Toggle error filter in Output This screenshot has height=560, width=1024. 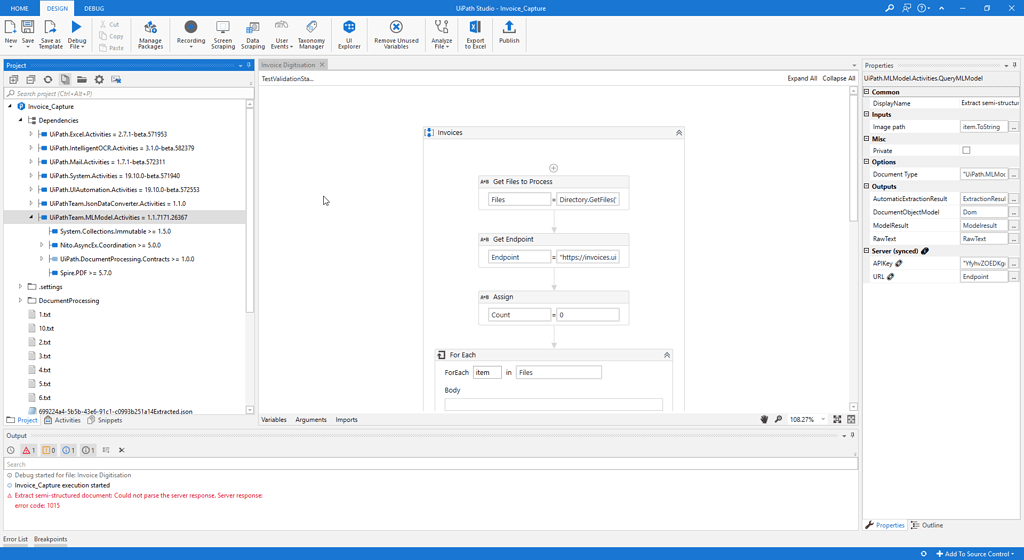29,450
